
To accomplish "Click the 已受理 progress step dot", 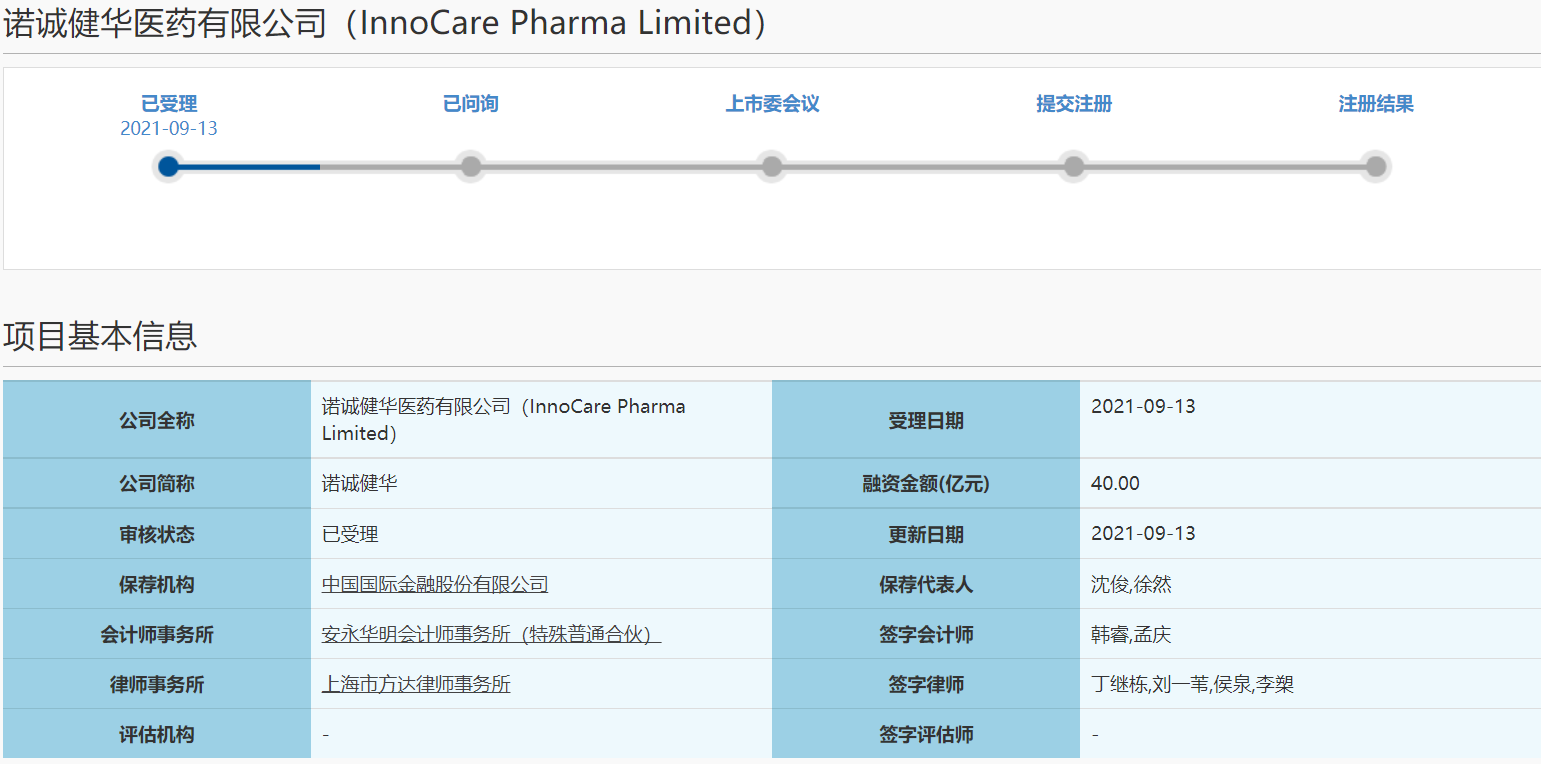I will point(169,166).
